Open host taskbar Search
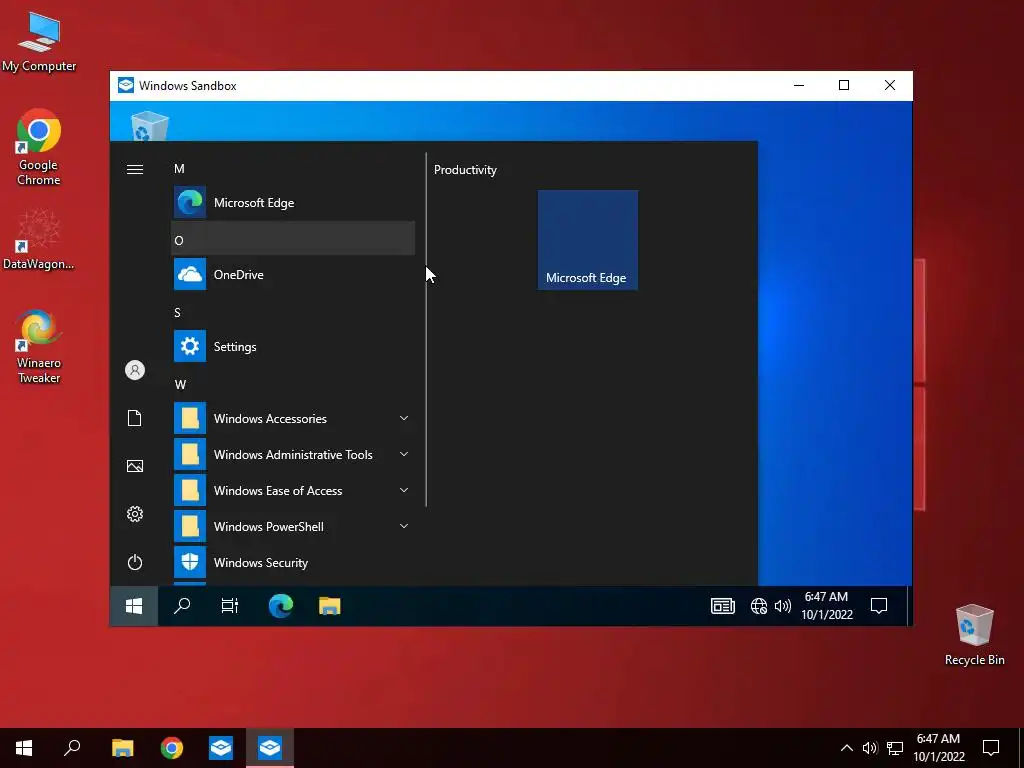 [x=72, y=748]
